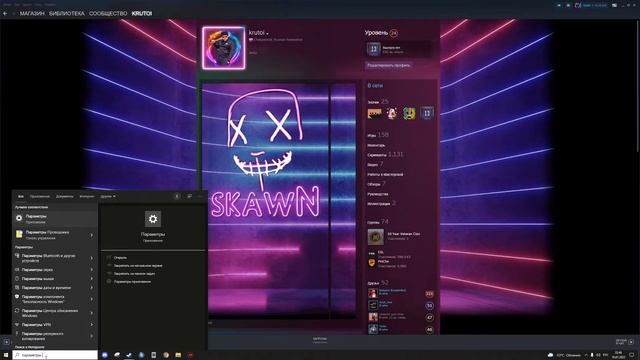Open the Руководства (Guides) link
The image size is (640, 360).
point(378,194)
